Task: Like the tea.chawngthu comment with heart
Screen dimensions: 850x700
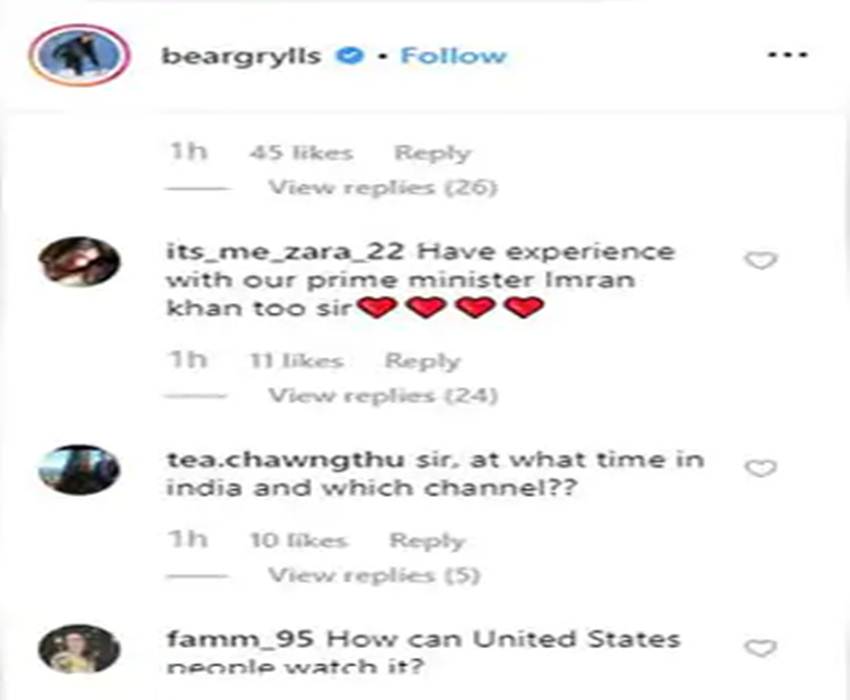Action: coord(761,468)
